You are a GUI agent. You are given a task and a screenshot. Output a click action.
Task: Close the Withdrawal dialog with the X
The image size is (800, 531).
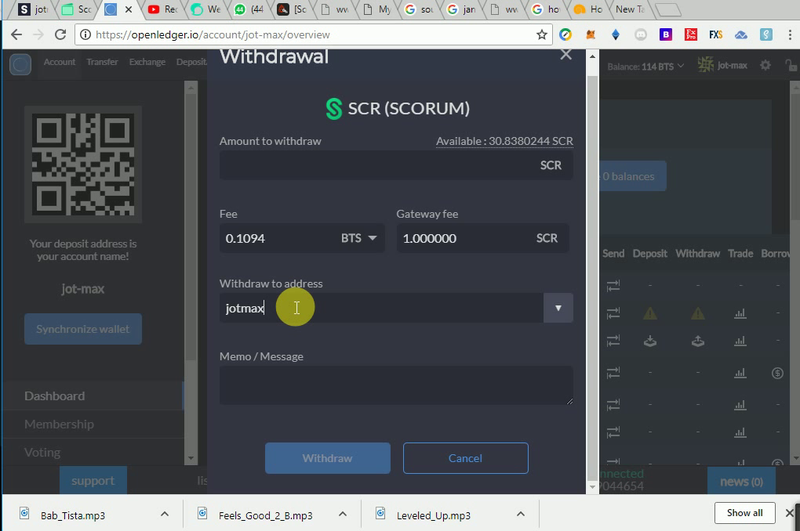click(566, 55)
